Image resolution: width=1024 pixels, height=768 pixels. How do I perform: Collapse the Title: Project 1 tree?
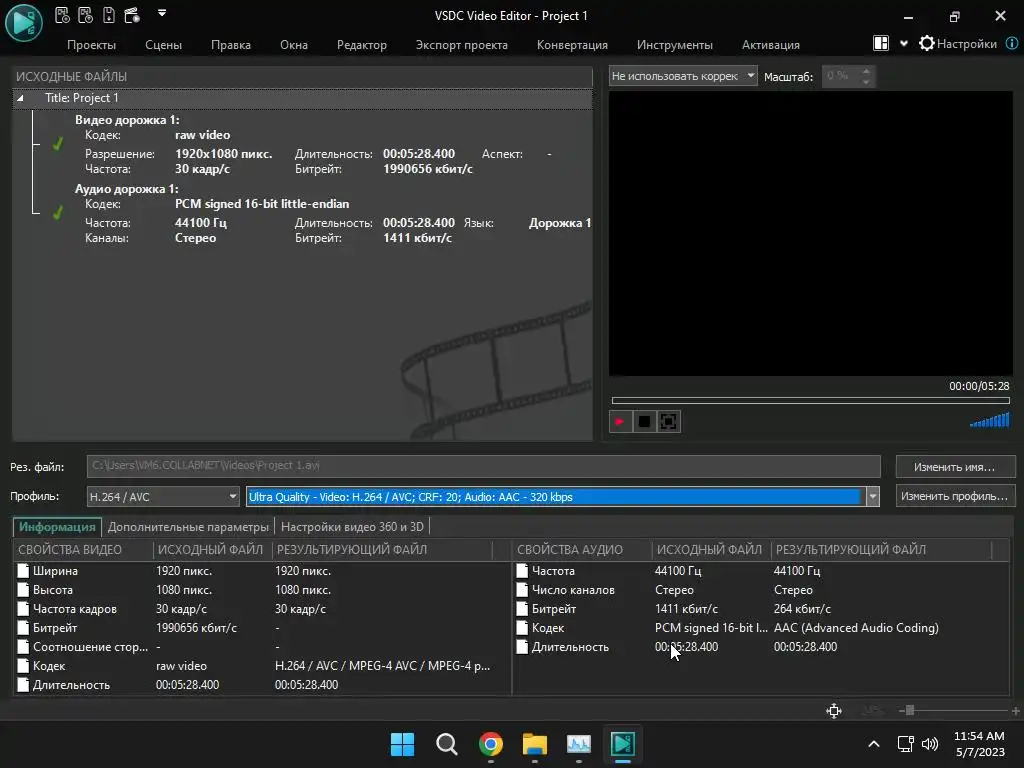tap(20, 98)
